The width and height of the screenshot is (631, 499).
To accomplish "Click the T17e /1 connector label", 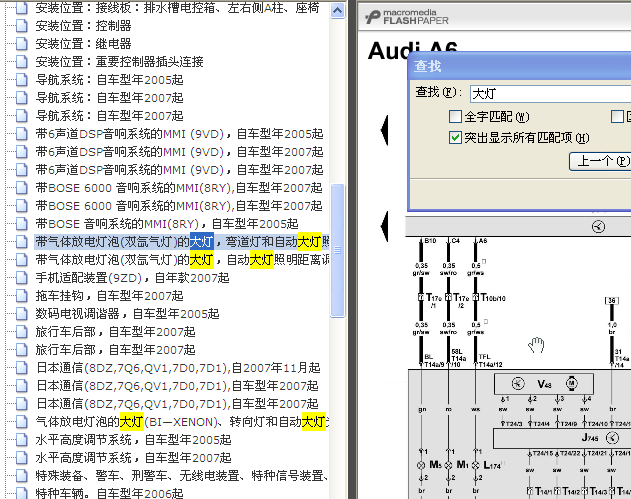I will 434,300.
